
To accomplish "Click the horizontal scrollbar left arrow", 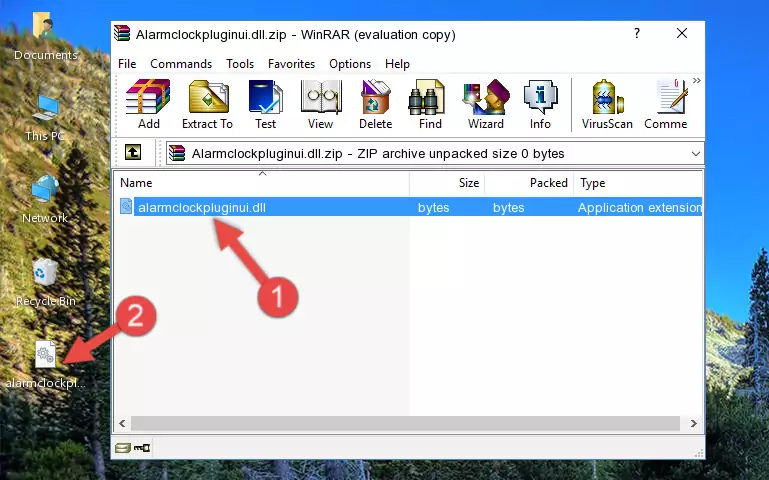I will point(122,423).
